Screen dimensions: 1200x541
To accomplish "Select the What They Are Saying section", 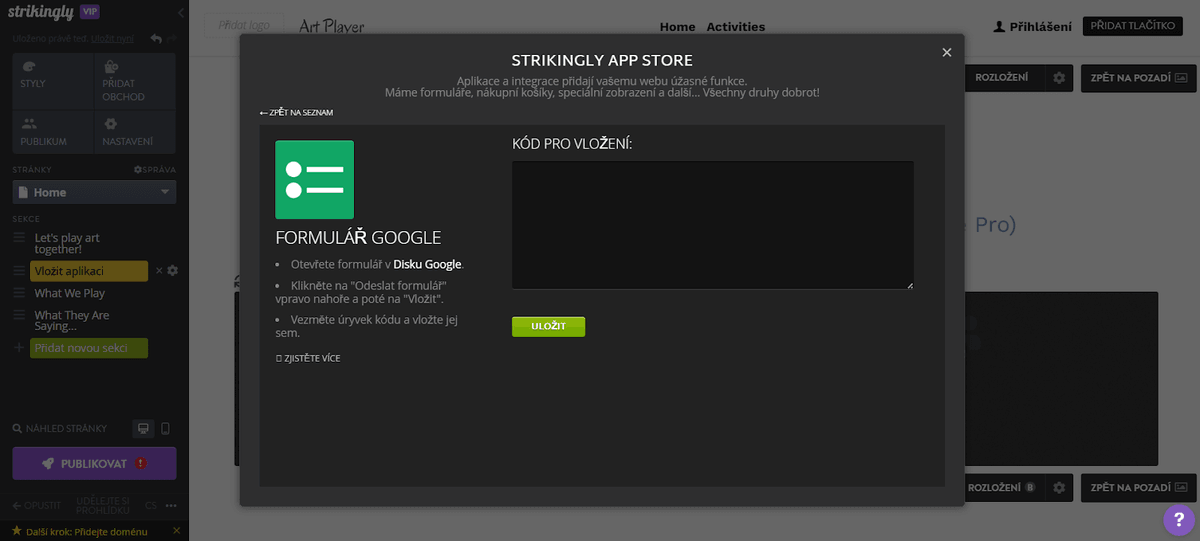I will pos(72,321).
